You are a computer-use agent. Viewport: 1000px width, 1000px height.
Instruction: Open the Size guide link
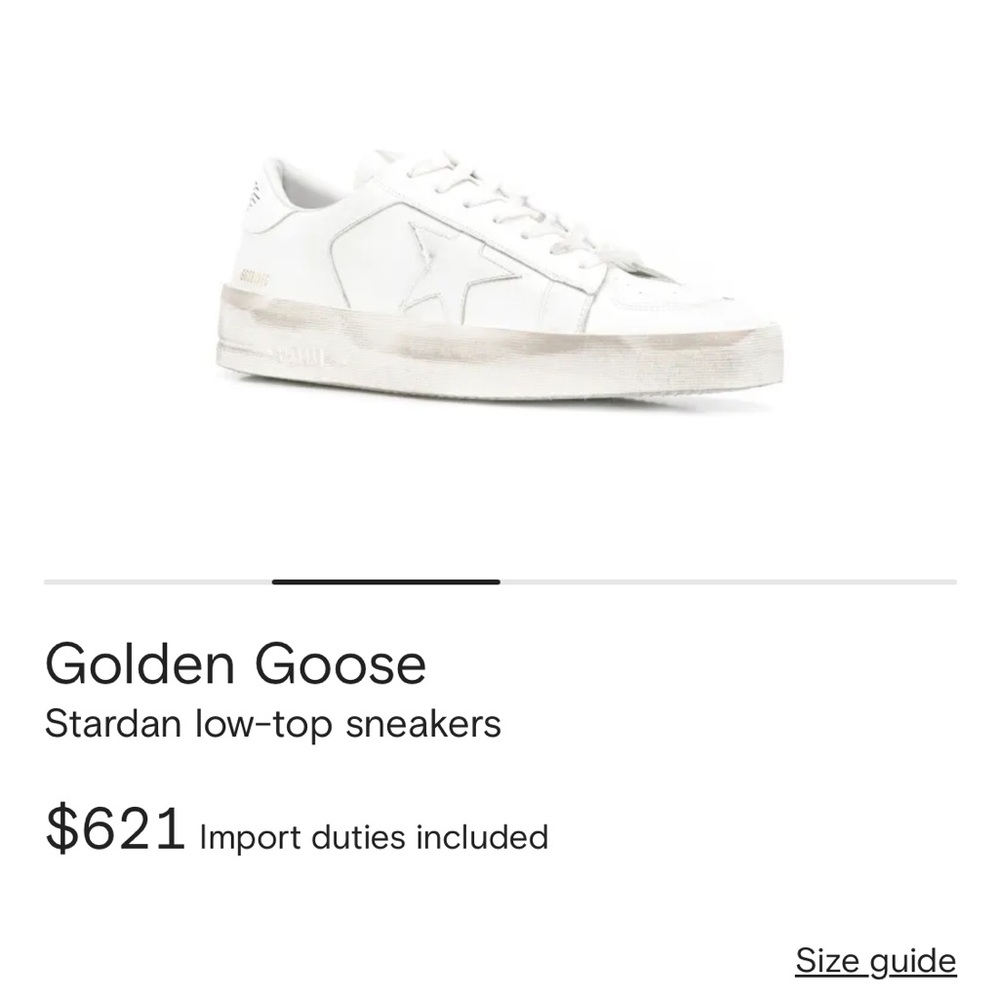click(x=875, y=961)
